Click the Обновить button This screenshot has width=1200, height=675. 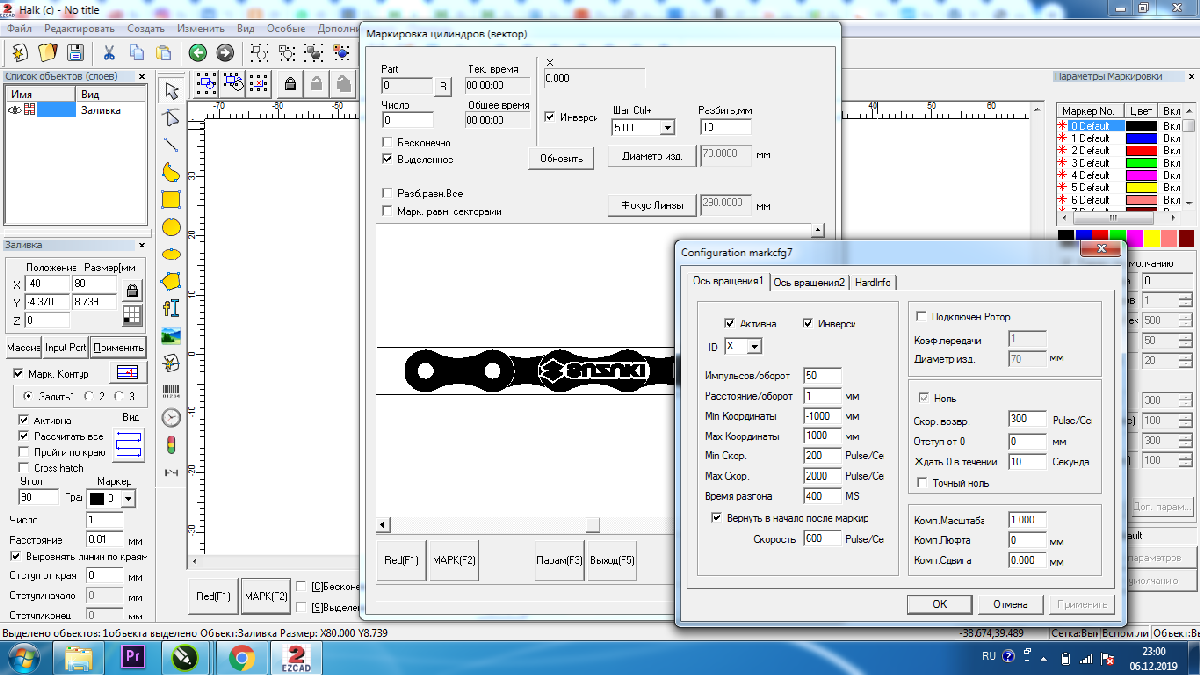coord(561,158)
